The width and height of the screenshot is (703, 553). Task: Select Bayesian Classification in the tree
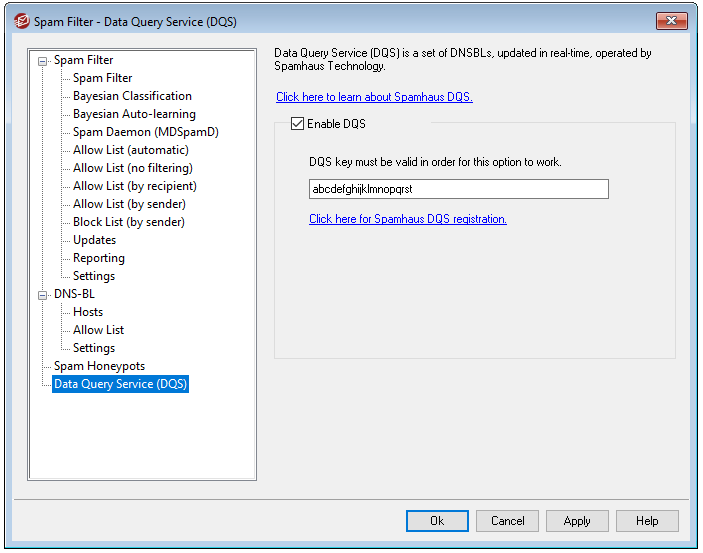132,96
